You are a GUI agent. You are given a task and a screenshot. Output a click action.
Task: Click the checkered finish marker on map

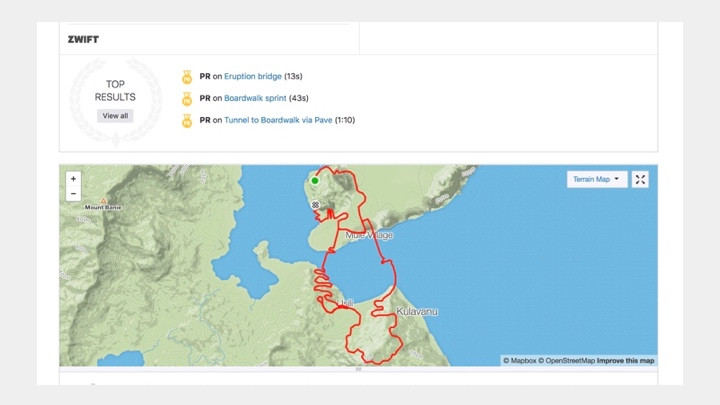[315, 205]
